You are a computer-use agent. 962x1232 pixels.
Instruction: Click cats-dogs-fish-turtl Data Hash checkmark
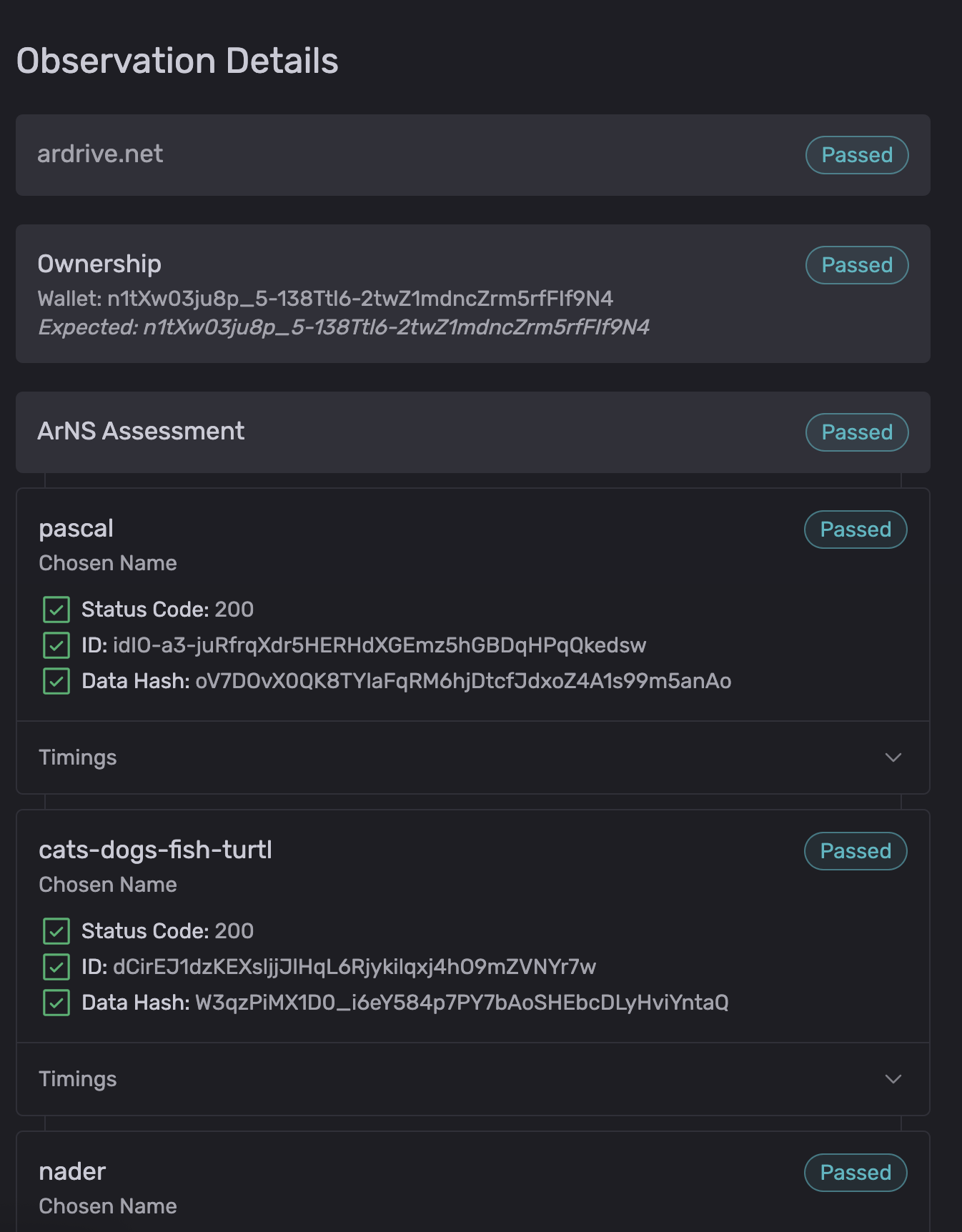click(56, 1003)
